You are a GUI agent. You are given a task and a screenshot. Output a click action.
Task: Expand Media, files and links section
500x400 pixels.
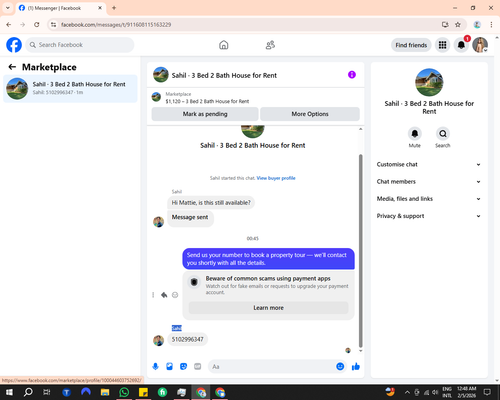click(x=429, y=199)
